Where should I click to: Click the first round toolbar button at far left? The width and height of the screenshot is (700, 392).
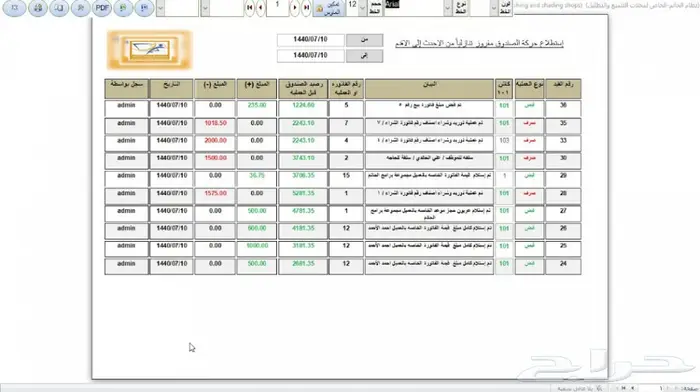[15, 8]
